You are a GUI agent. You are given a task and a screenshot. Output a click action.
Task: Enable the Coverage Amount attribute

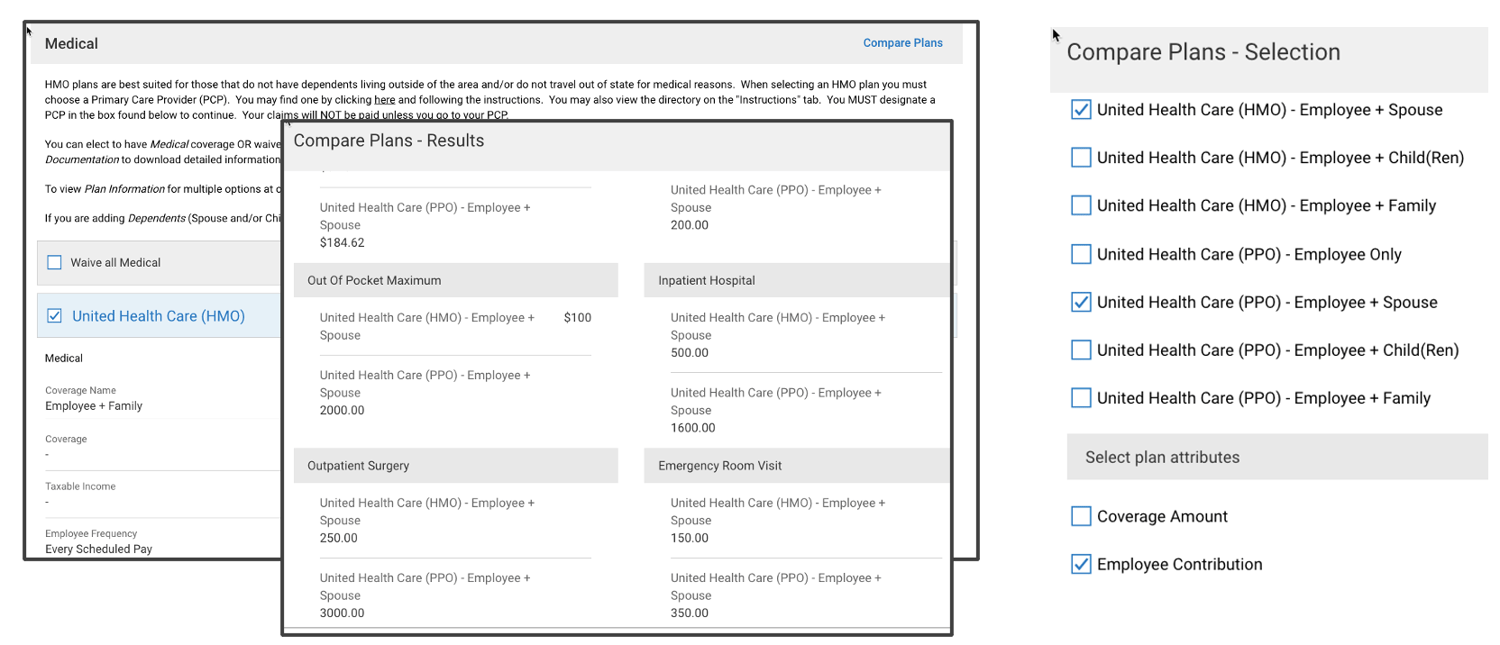click(1081, 516)
